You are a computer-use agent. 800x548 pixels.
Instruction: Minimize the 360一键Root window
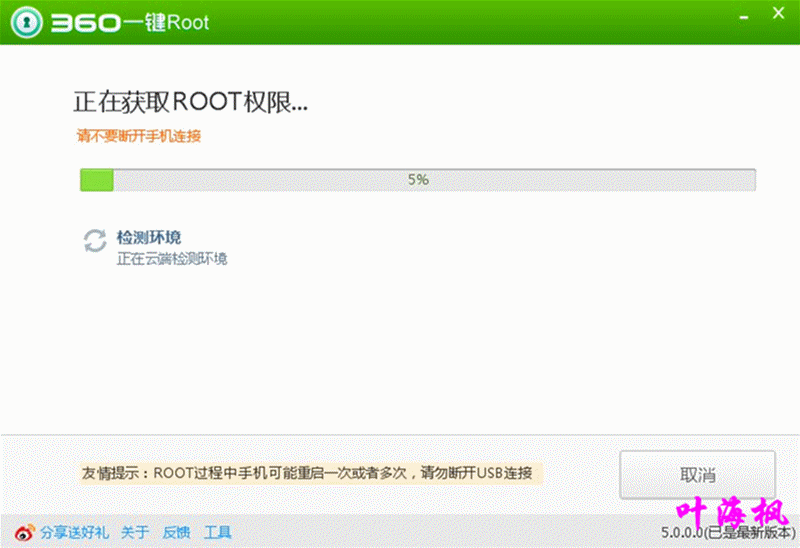[x=744, y=17]
